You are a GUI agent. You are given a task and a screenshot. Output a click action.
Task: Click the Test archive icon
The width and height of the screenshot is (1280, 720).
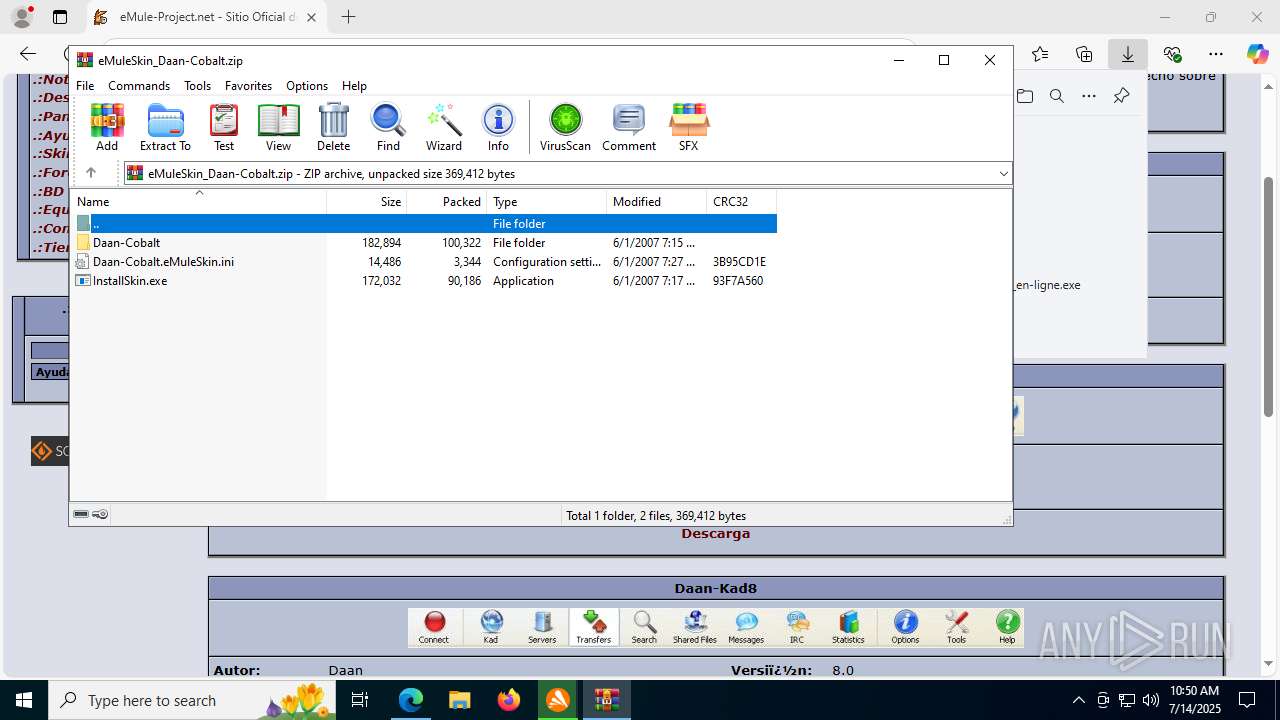(224, 127)
